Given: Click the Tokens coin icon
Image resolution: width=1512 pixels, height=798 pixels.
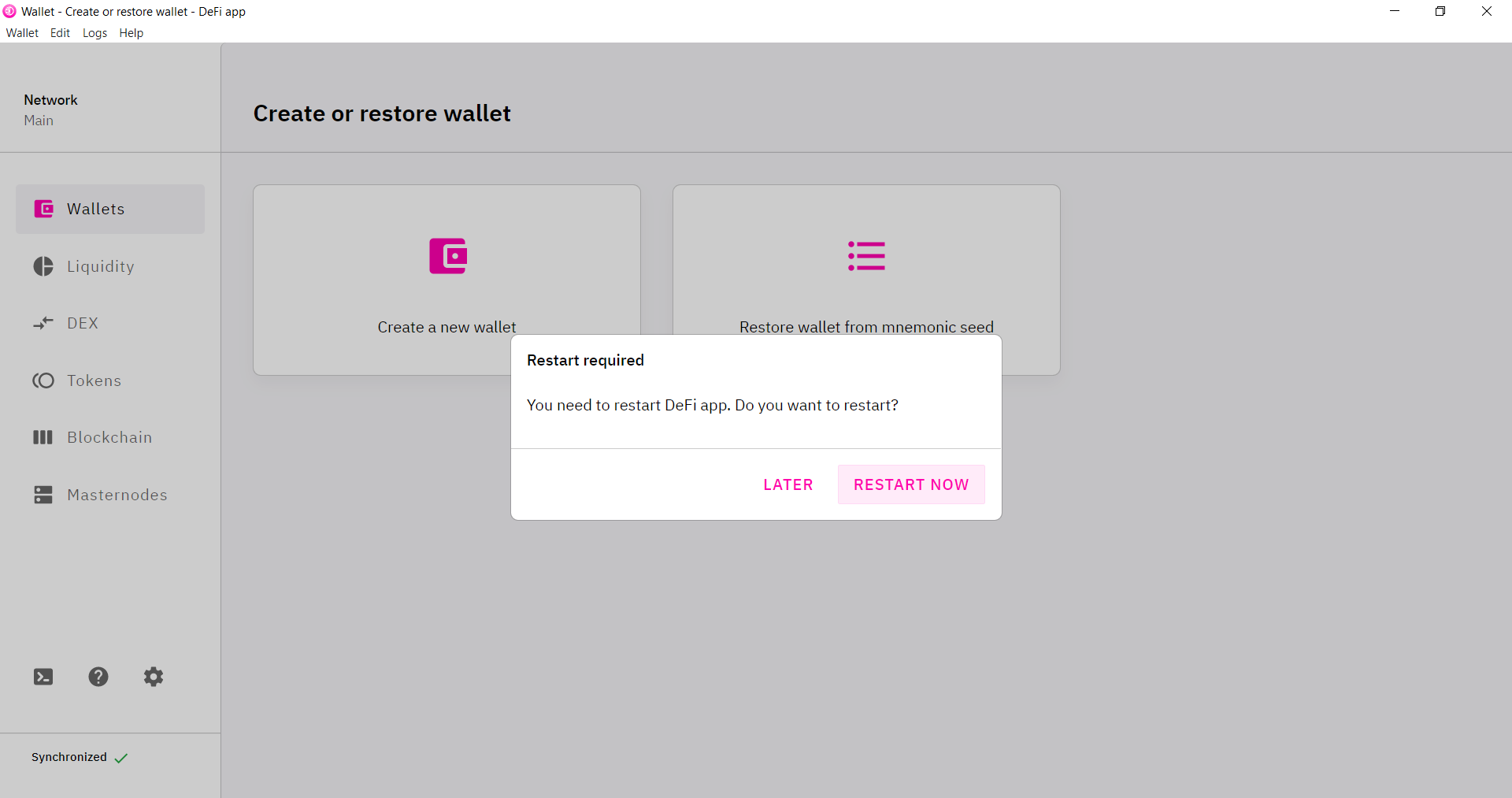Looking at the screenshot, I should point(43,380).
